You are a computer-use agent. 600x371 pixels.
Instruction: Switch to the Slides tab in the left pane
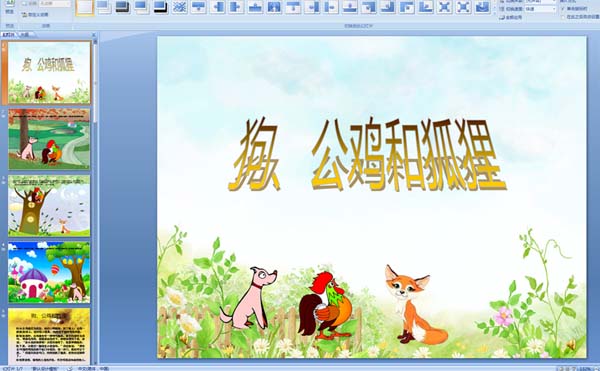tap(8, 34)
